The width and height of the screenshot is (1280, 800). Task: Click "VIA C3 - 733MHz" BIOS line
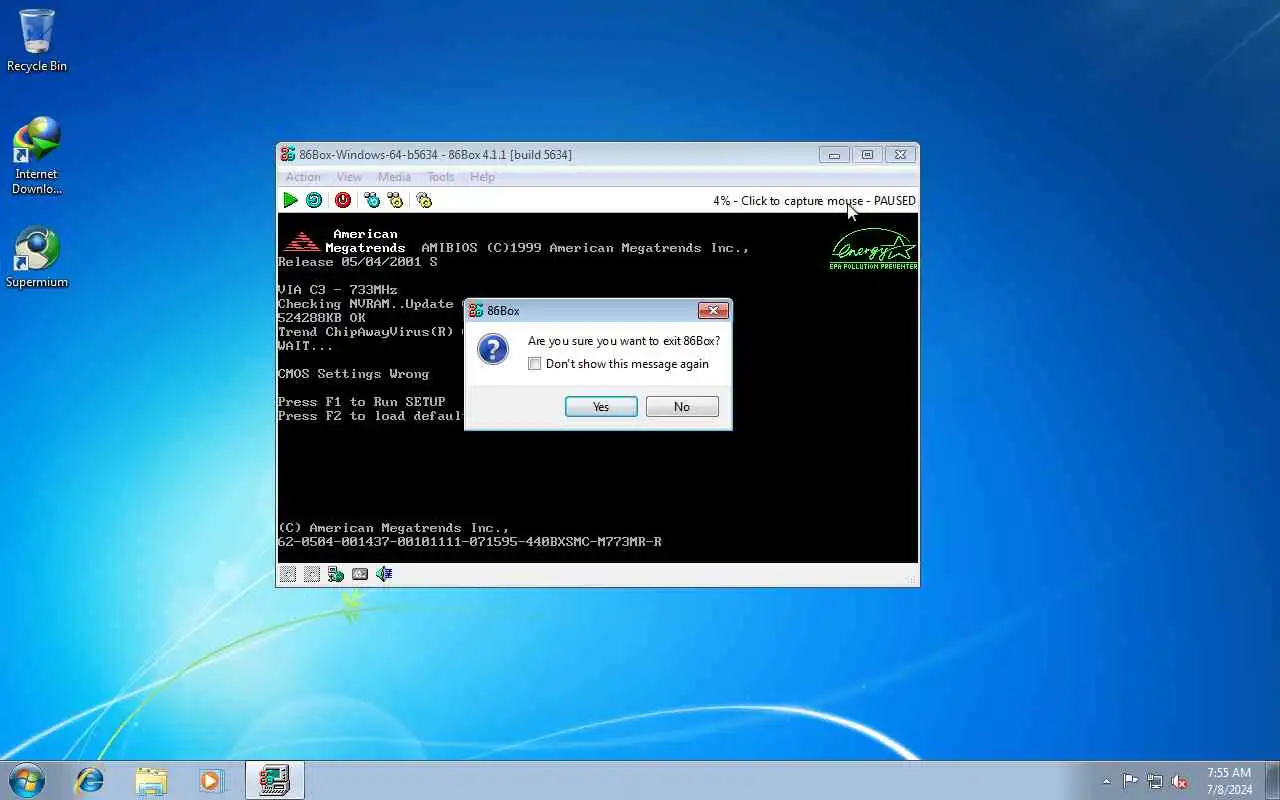(x=337, y=290)
